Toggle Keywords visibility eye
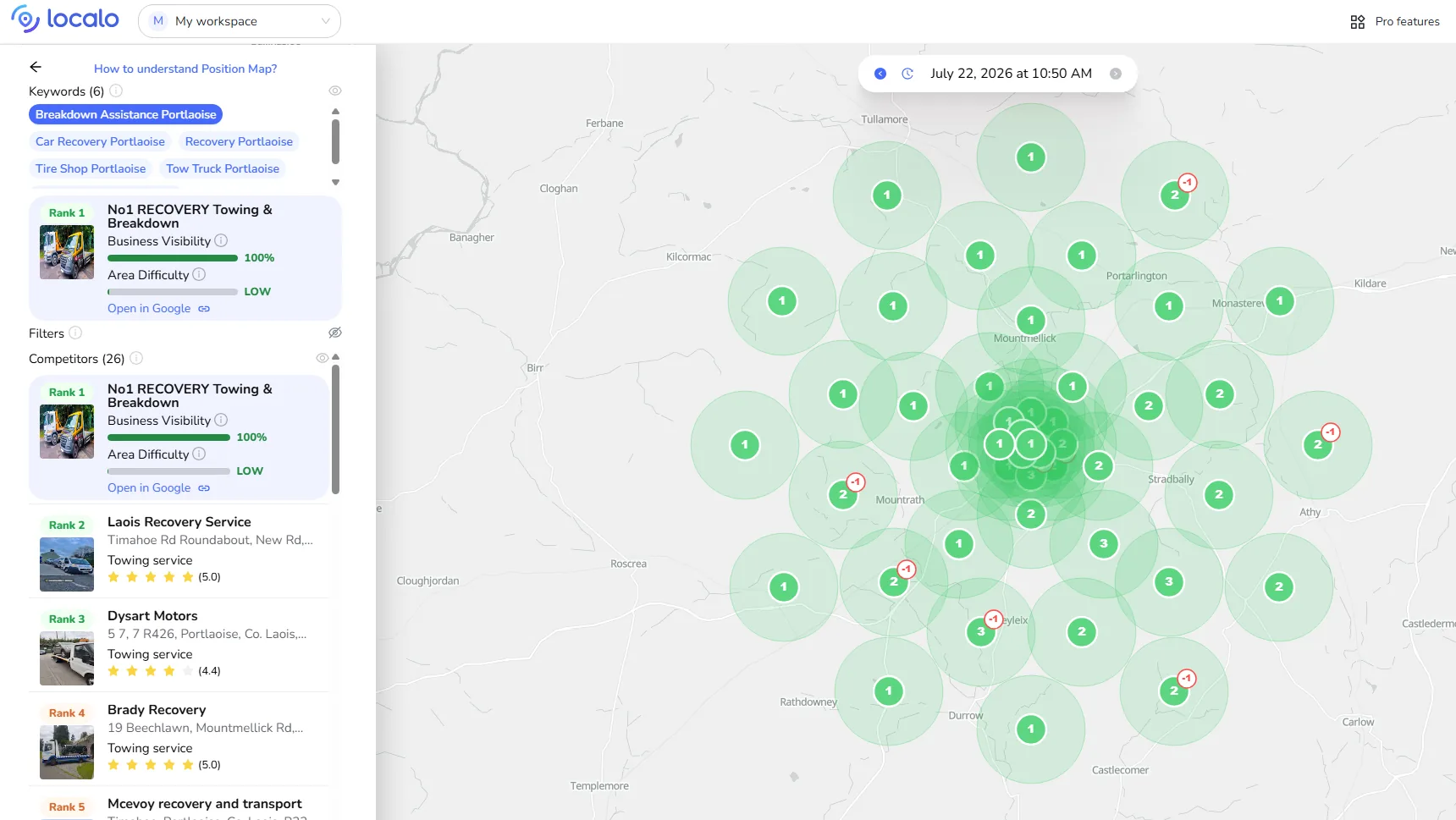The image size is (1456, 820). pyautogui.click(x=335, y=91)
